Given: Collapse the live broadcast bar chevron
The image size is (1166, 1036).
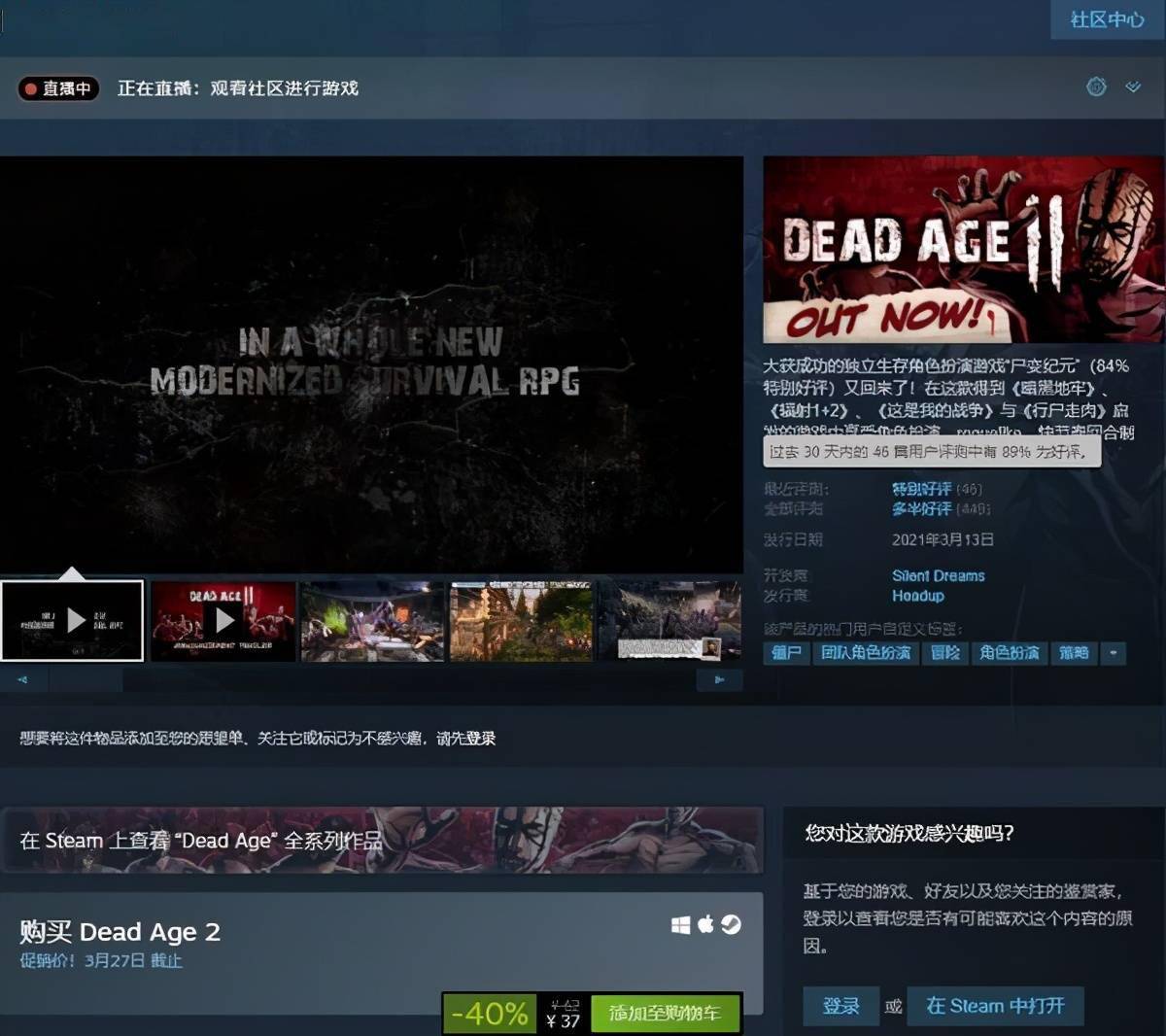Looking at the screenshot, I should tap(1133, 86).
